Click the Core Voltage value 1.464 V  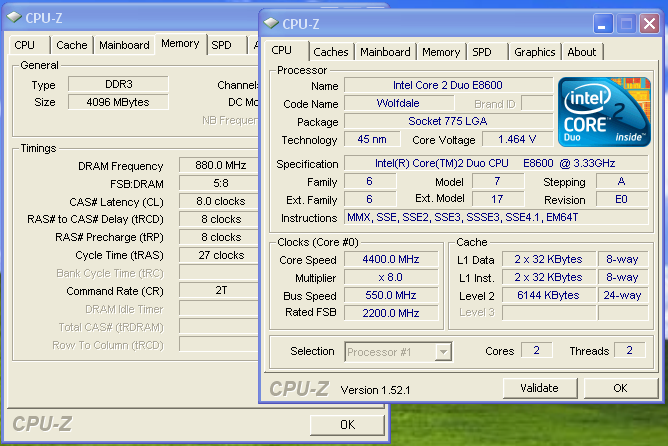[x=517, y=139]
